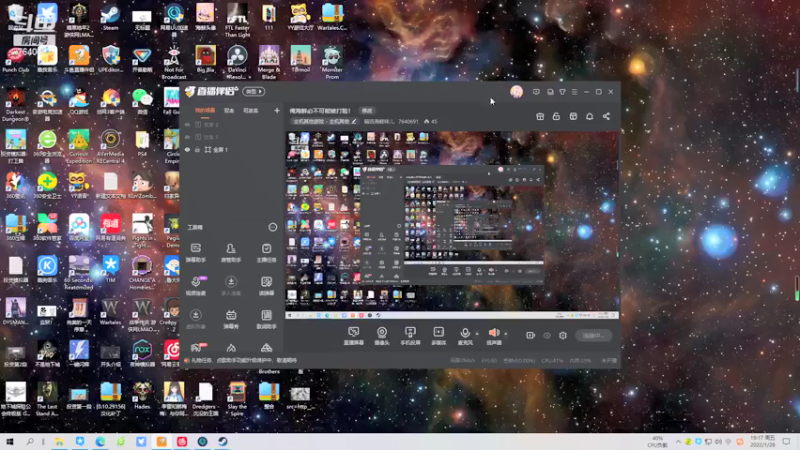Screen dimensions: 800x450
Task: Edit the live category with pencil icon
Action: (x=354, y=121)
